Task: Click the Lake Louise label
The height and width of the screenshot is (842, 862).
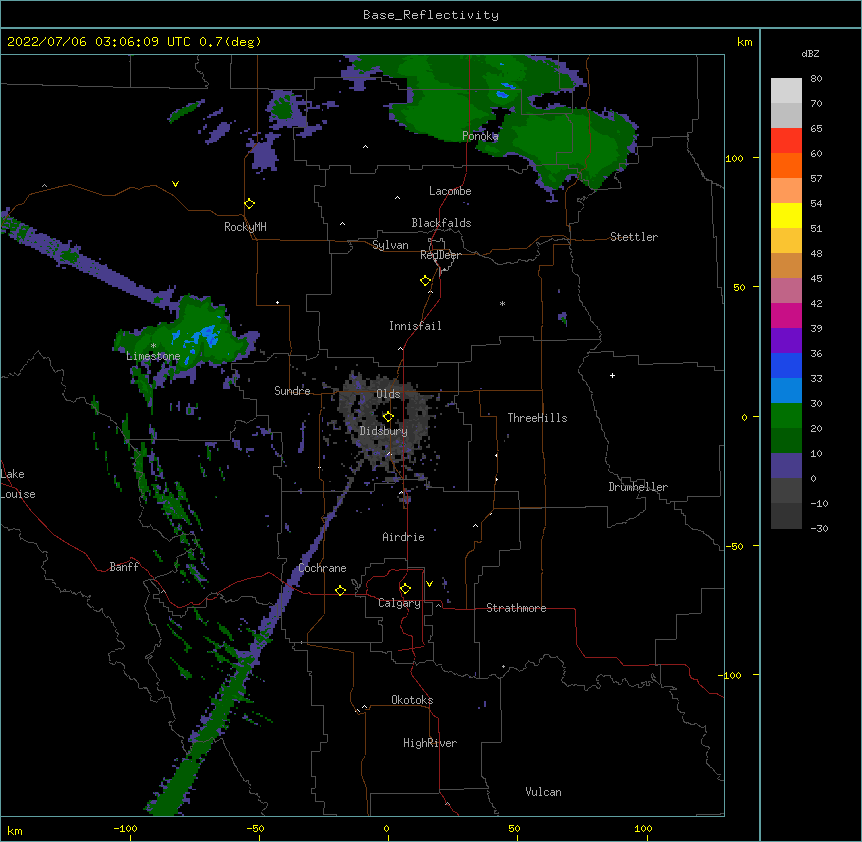Action: [18, 484]
